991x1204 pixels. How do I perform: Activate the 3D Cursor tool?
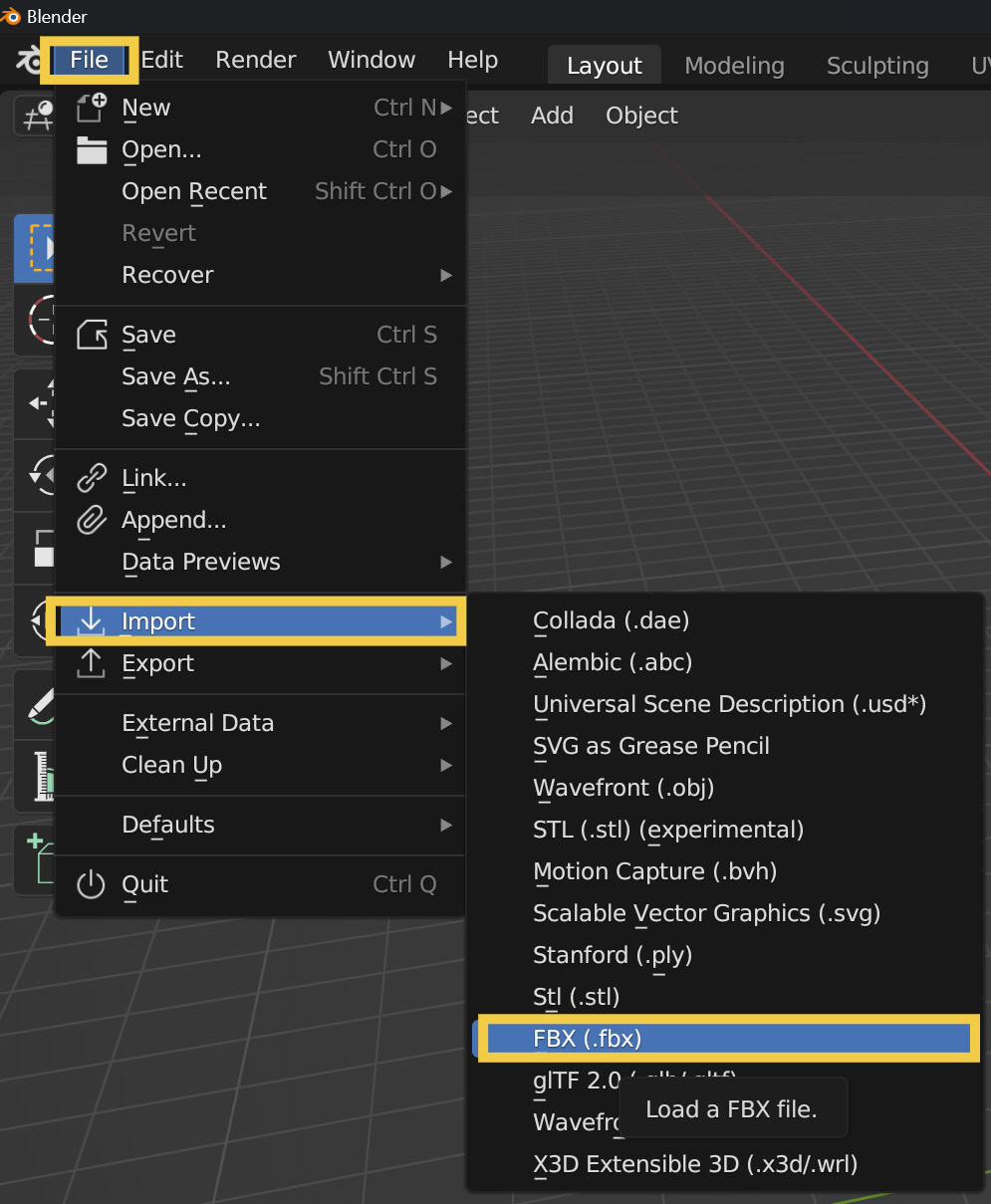point(36,320)
